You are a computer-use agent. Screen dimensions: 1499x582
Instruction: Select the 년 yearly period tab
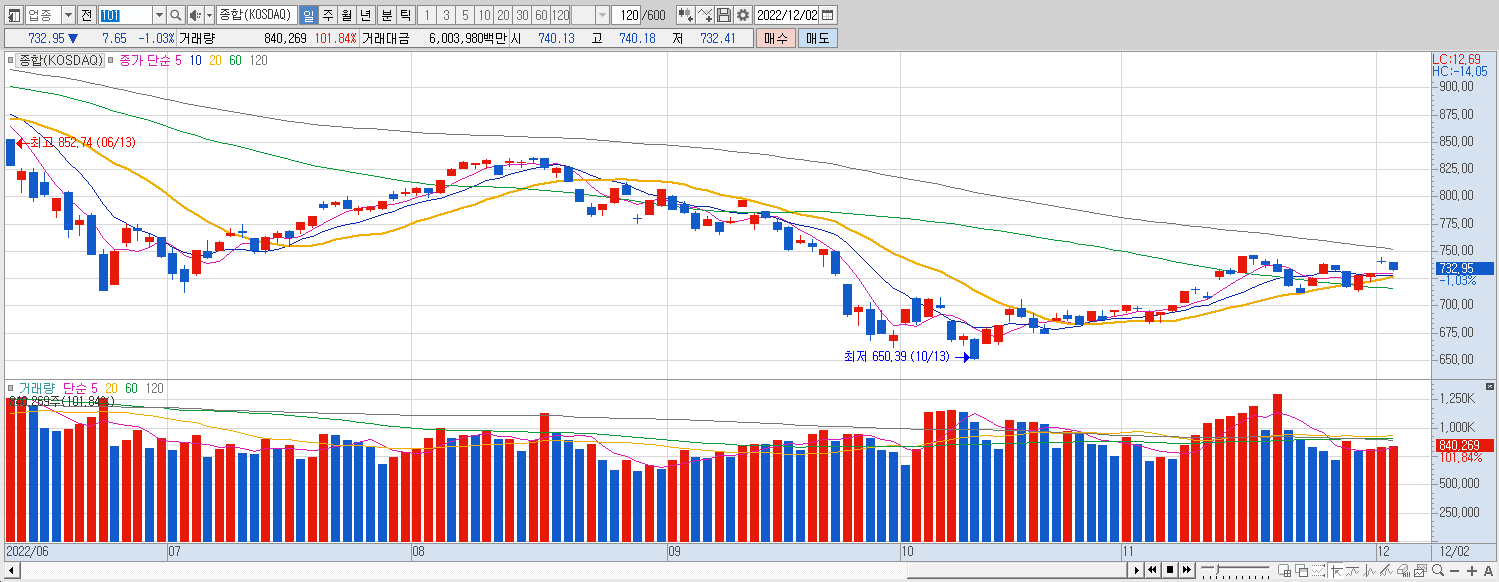coord(365,15)
